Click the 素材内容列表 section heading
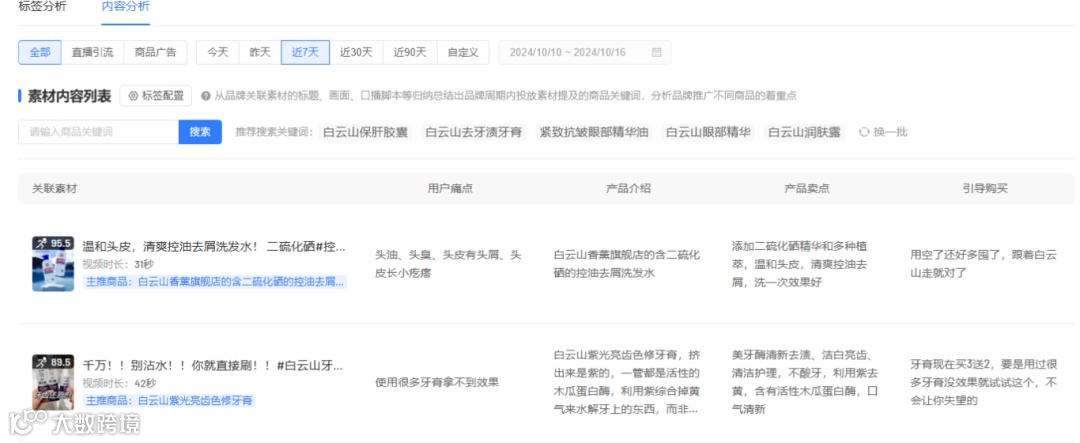 tap(69, 96)
